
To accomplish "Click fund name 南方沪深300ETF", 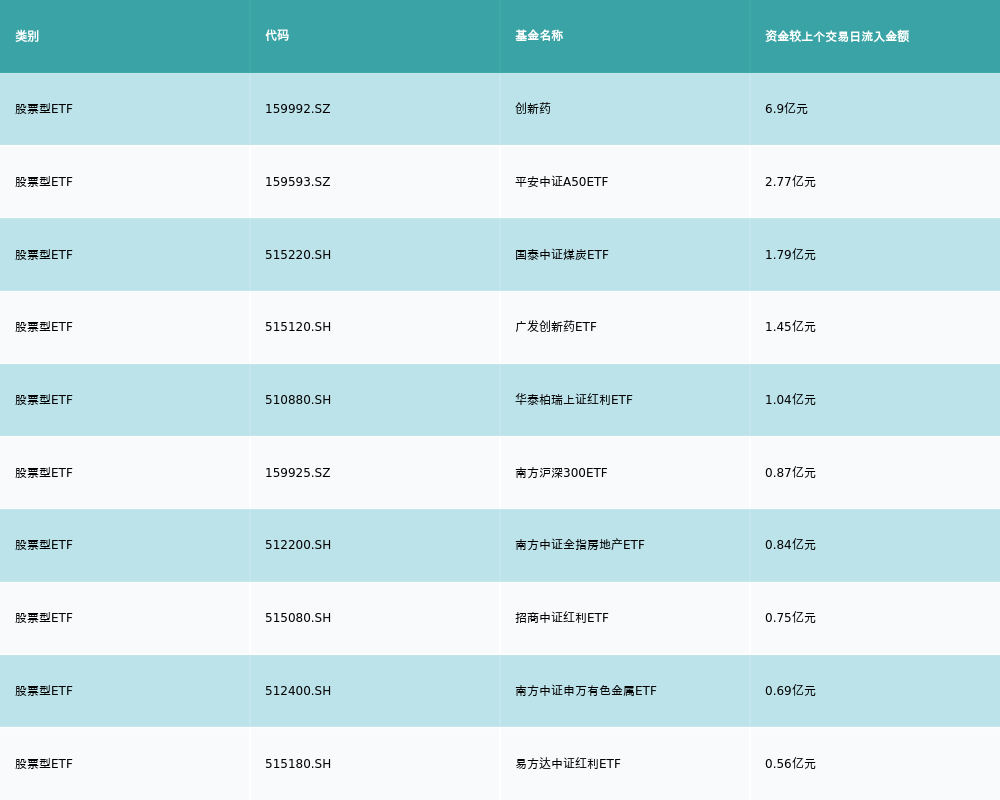I will (561, 473).
